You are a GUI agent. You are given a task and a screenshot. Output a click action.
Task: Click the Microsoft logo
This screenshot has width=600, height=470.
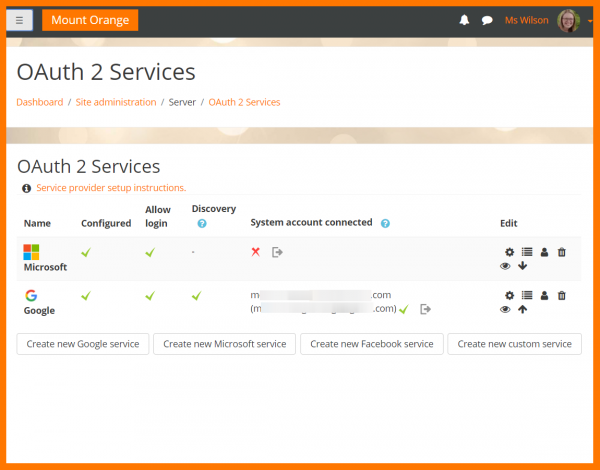[x=31, y=252]
